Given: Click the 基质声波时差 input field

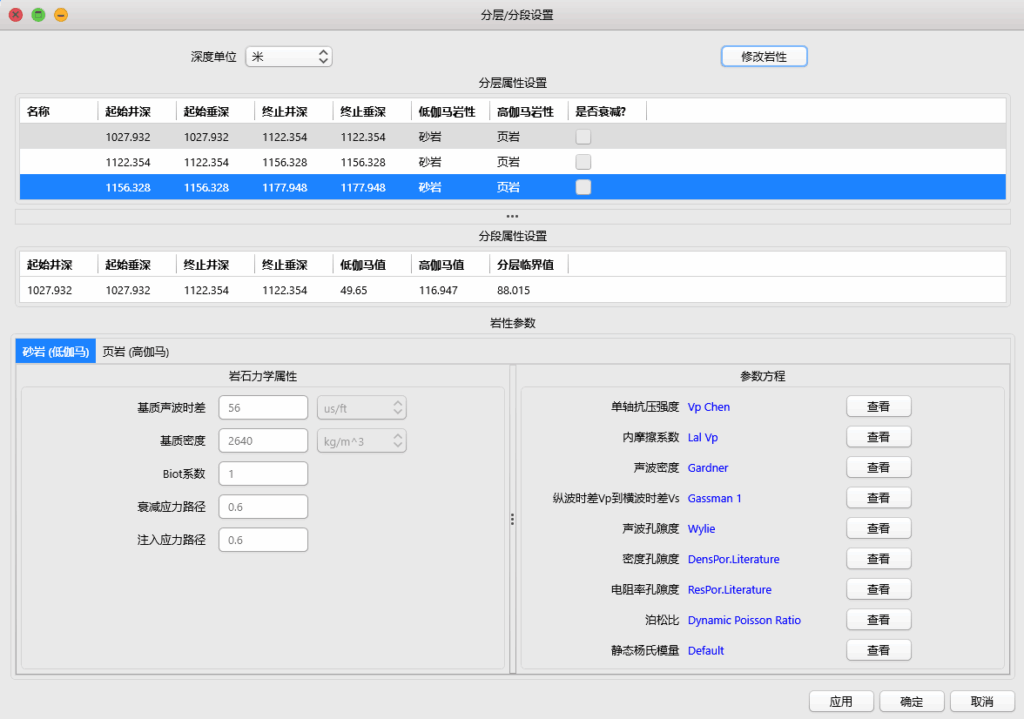Looking at the screenshot, I should point(263,407).
